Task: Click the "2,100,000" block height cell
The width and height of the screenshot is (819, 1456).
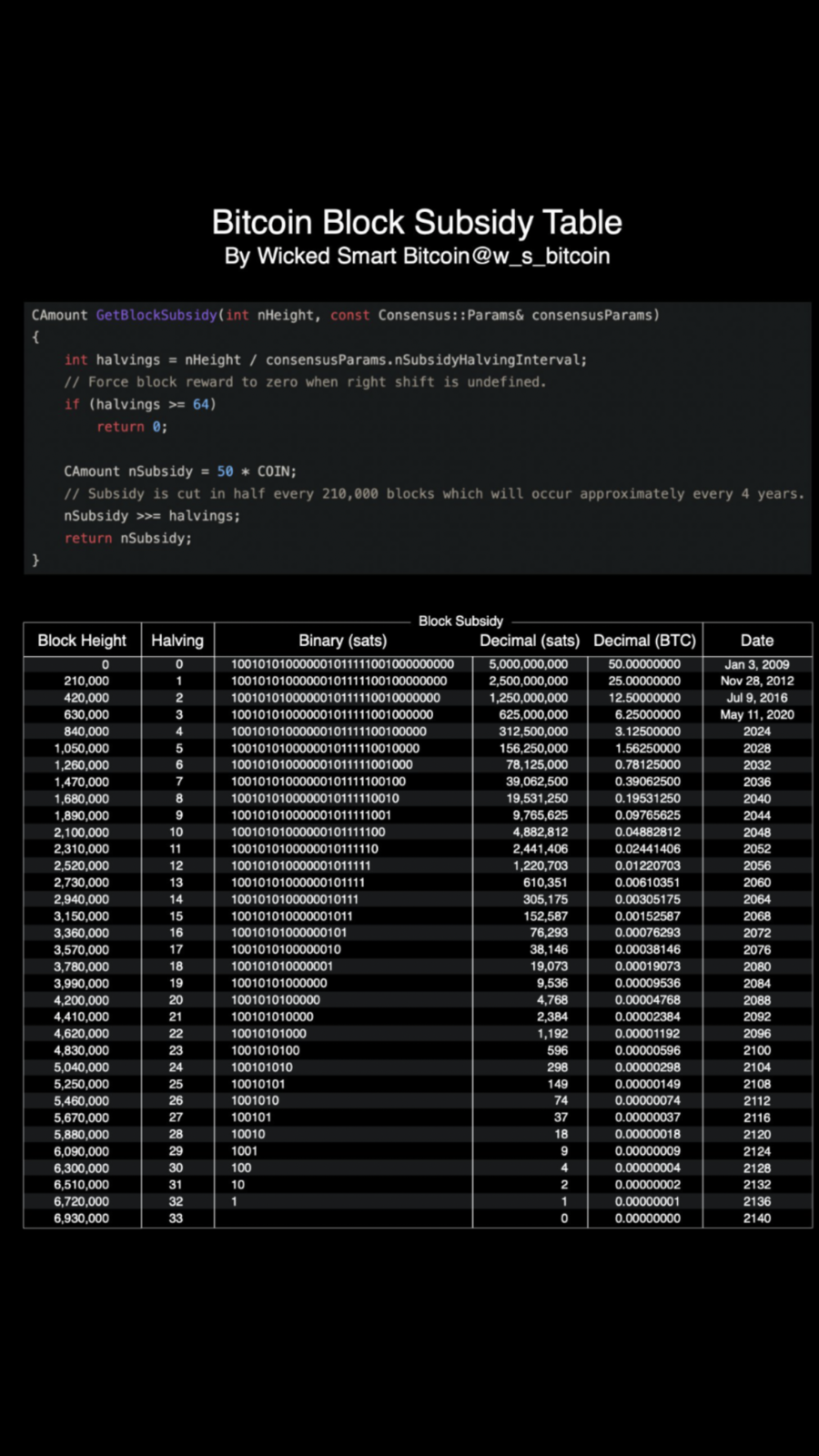Action: click(x=81, y=833)
